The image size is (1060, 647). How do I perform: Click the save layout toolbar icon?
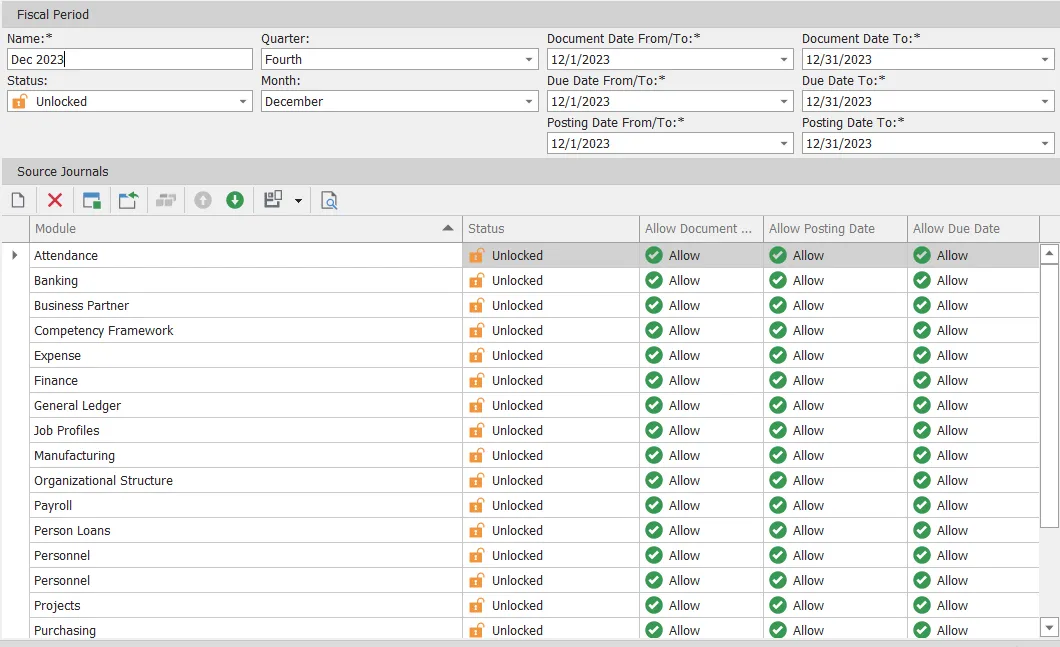click(x=272, y=200)
